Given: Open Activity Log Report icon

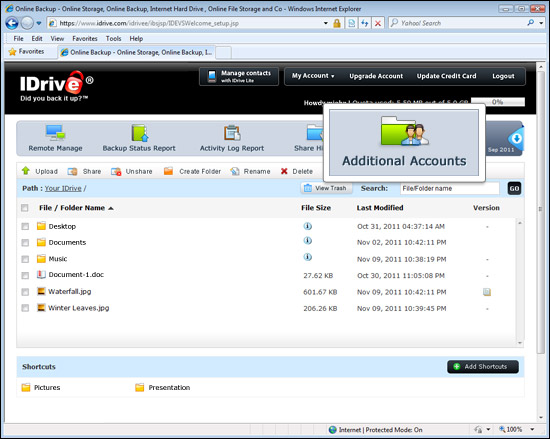Looking at the screenshot, I should (232, 133).
